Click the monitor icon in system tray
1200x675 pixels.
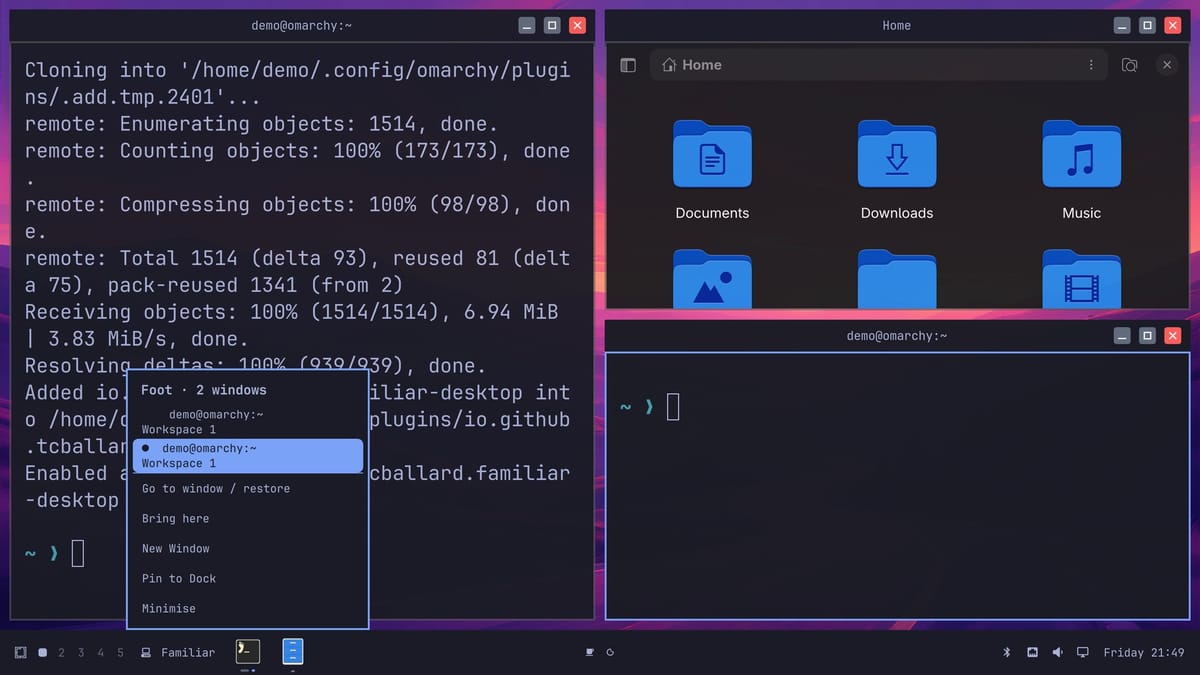1082,653
